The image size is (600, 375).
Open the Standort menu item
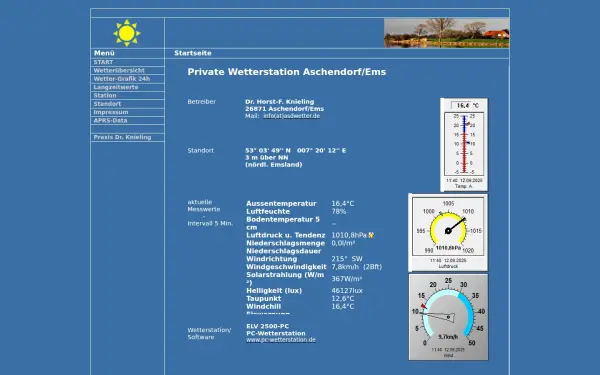tap(107, 104)
